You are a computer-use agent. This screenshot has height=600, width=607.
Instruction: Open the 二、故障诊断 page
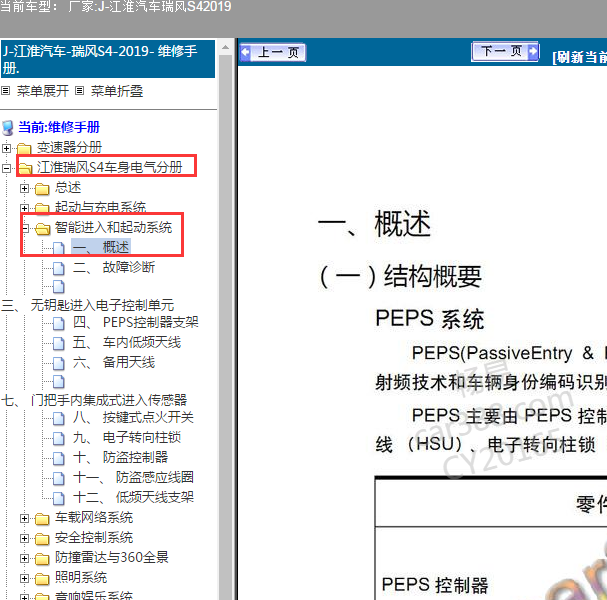(x=114, y=267)
